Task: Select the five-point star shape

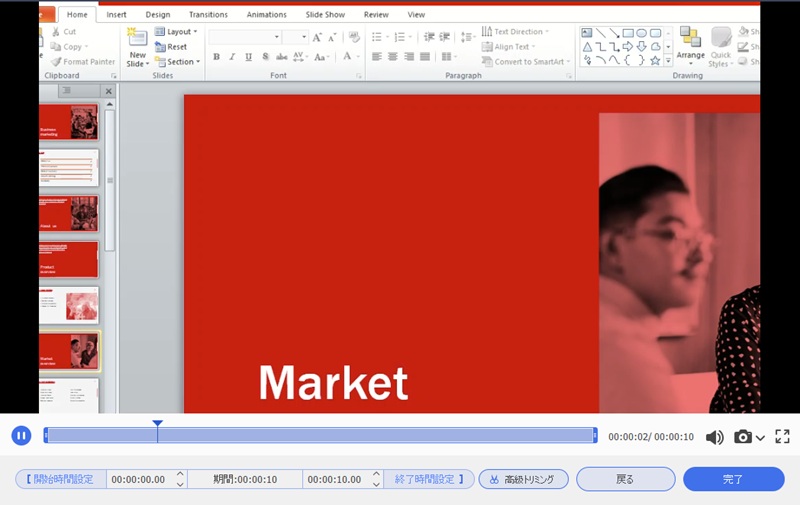Action: coord(655,61)
